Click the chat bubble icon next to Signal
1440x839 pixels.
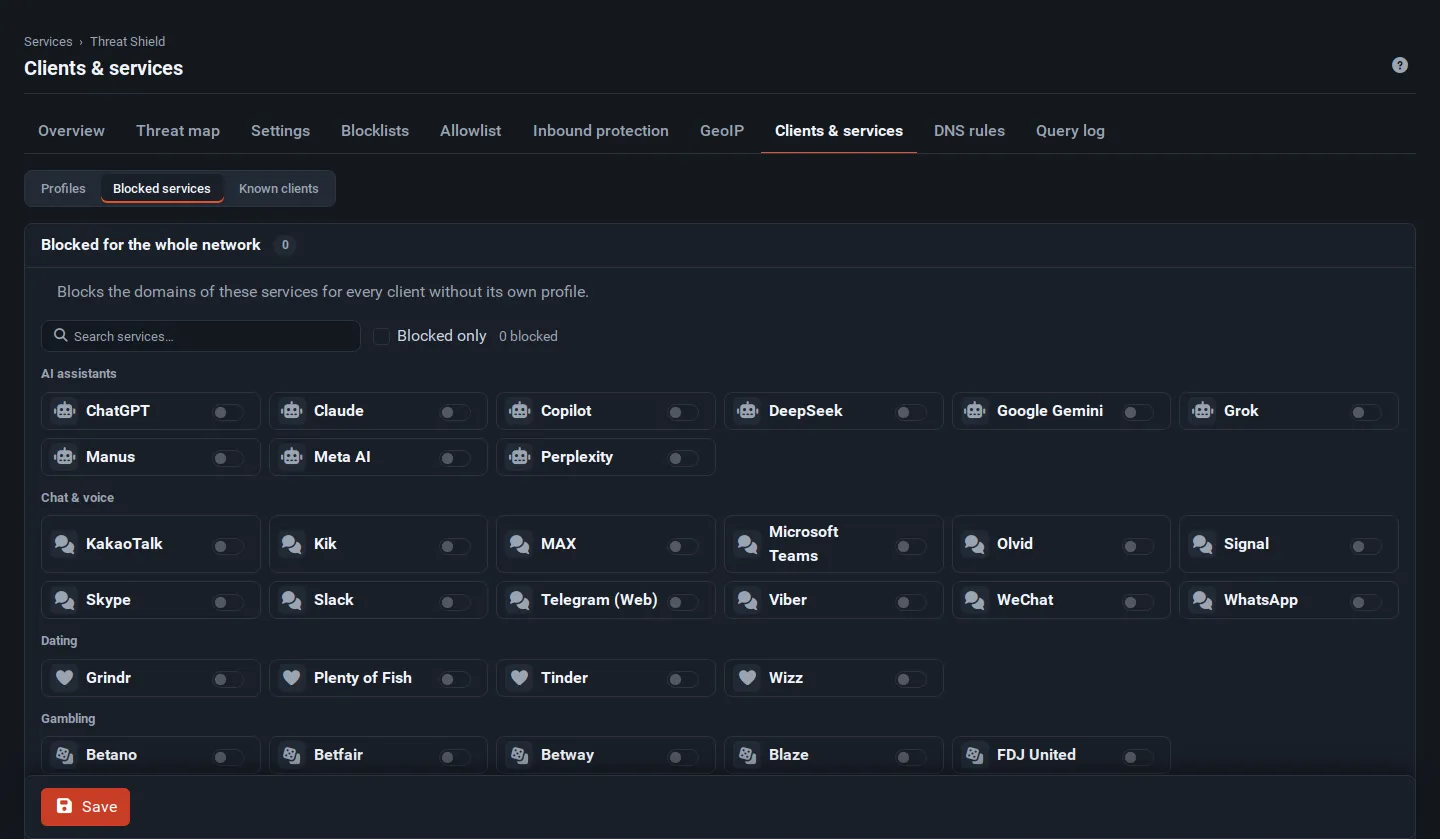1202,544
